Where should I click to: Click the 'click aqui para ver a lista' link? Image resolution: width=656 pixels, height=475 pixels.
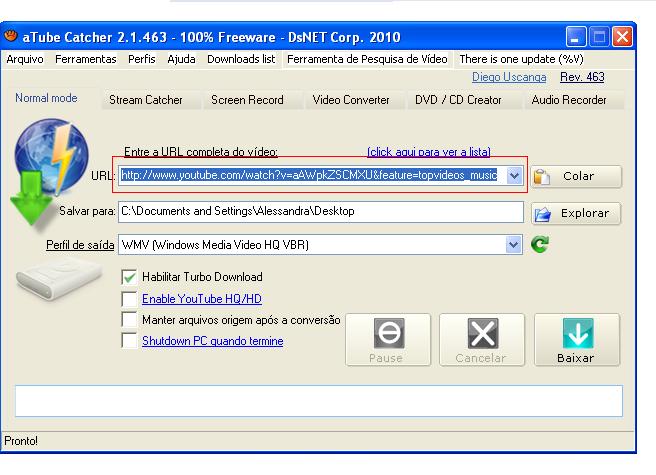coord(428,152)
